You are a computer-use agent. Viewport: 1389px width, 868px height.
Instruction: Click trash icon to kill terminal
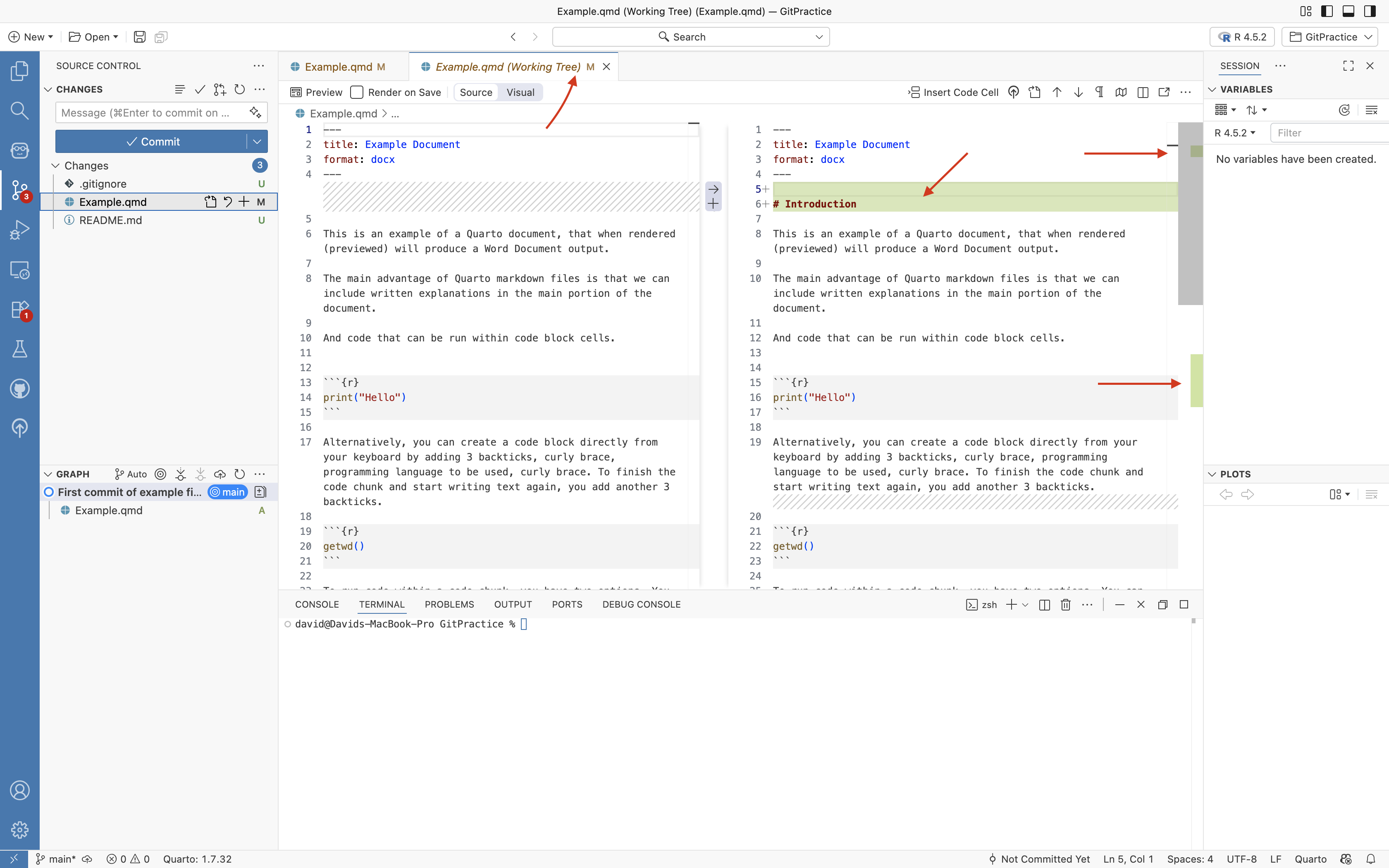(1065, 604)
